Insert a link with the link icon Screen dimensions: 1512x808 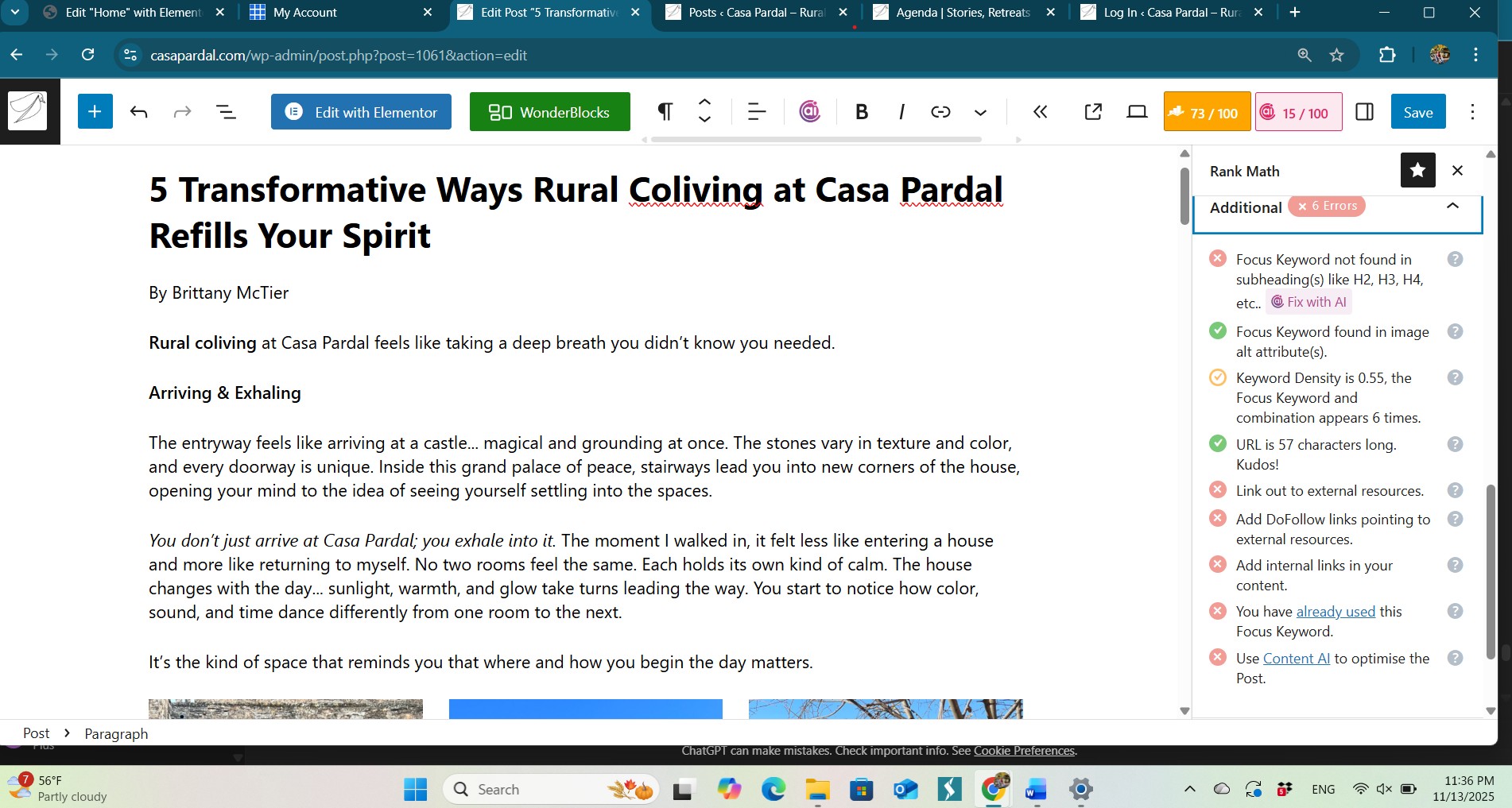pos(940,112)
